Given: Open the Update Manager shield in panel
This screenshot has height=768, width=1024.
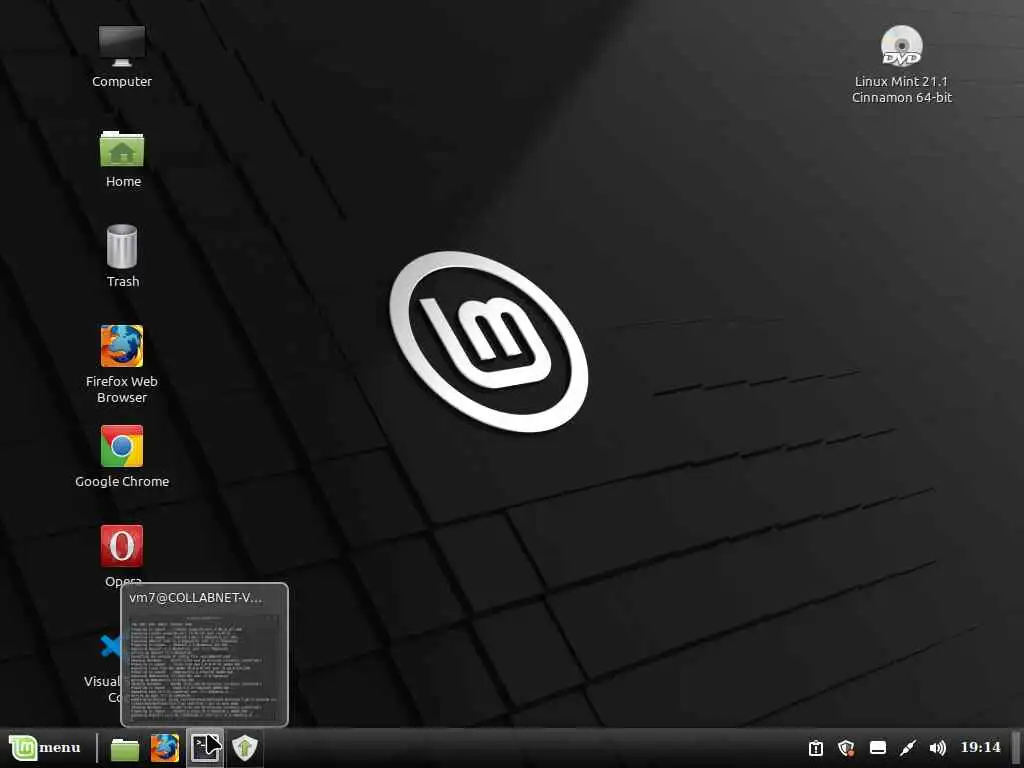Looking at the screenshot, I should click(245, 748).
